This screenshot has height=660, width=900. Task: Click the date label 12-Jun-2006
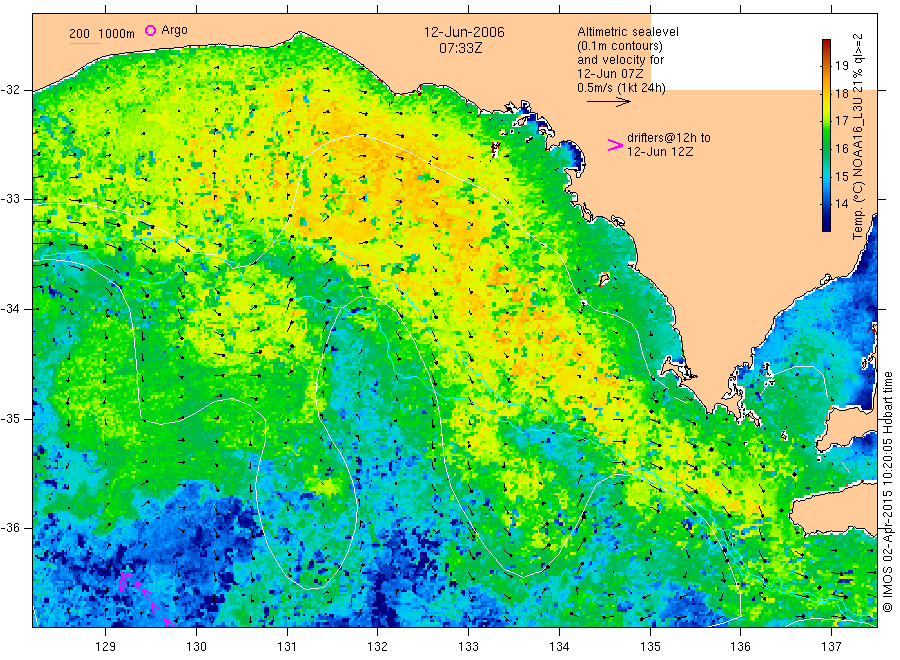coord(464,32)
